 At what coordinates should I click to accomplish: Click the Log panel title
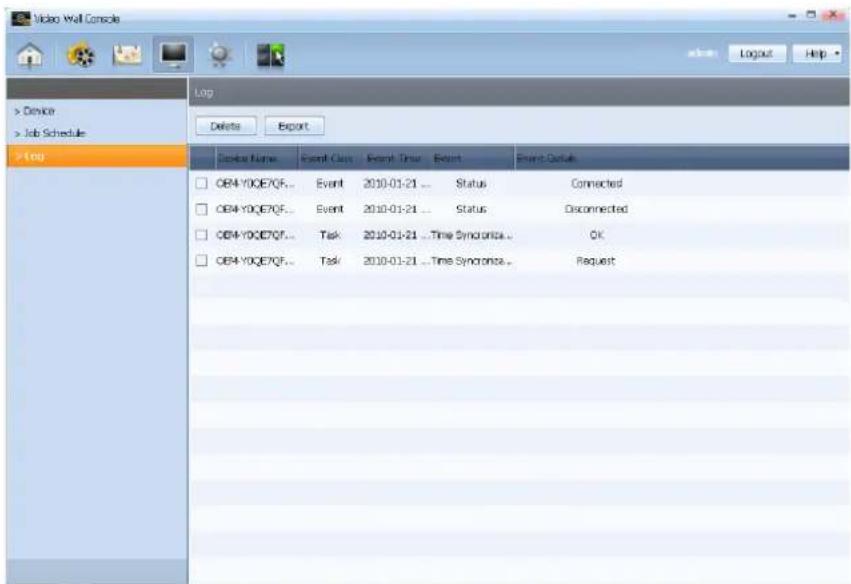pos(204,92)
